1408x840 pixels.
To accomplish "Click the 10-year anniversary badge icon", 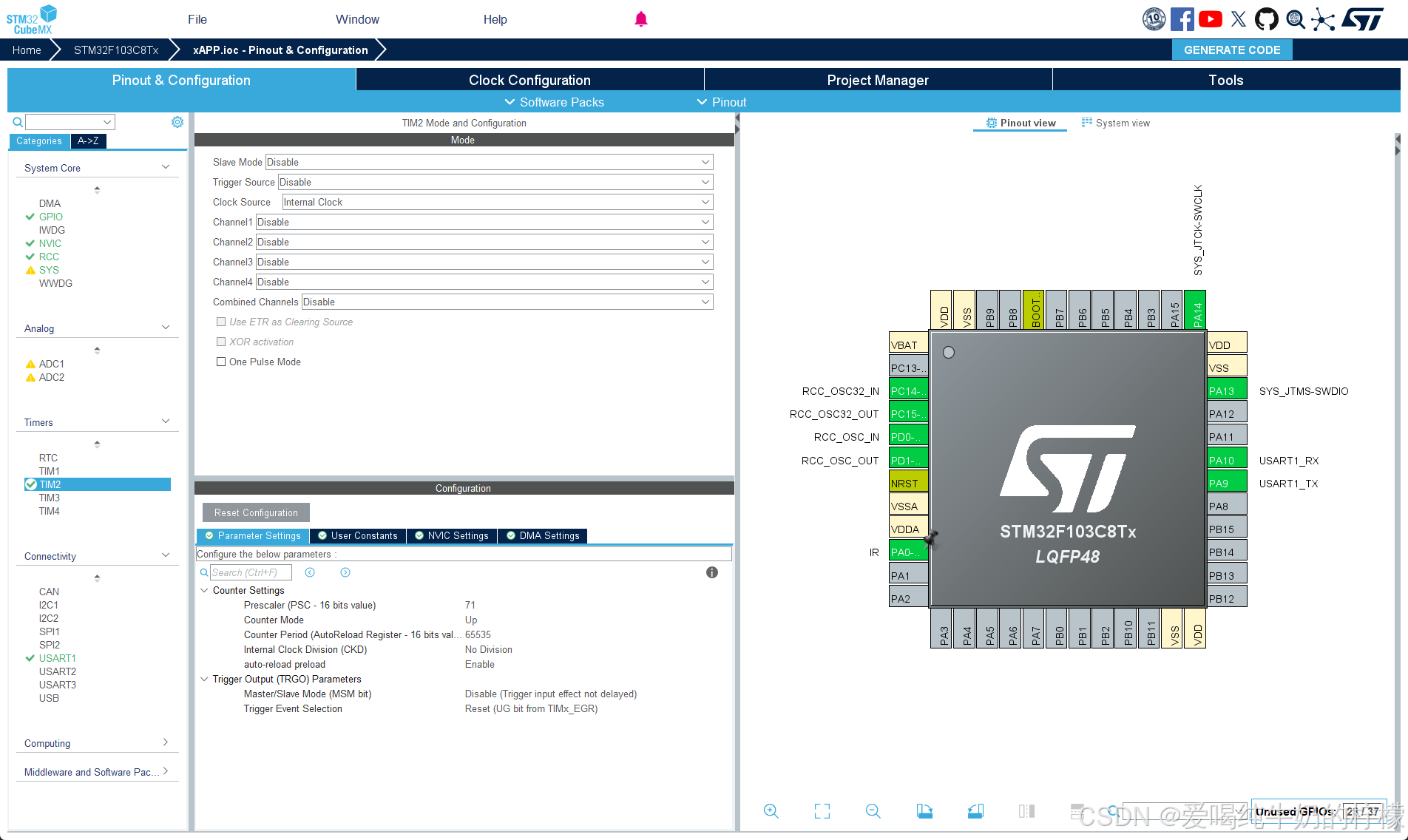I will click(1154, 19).
